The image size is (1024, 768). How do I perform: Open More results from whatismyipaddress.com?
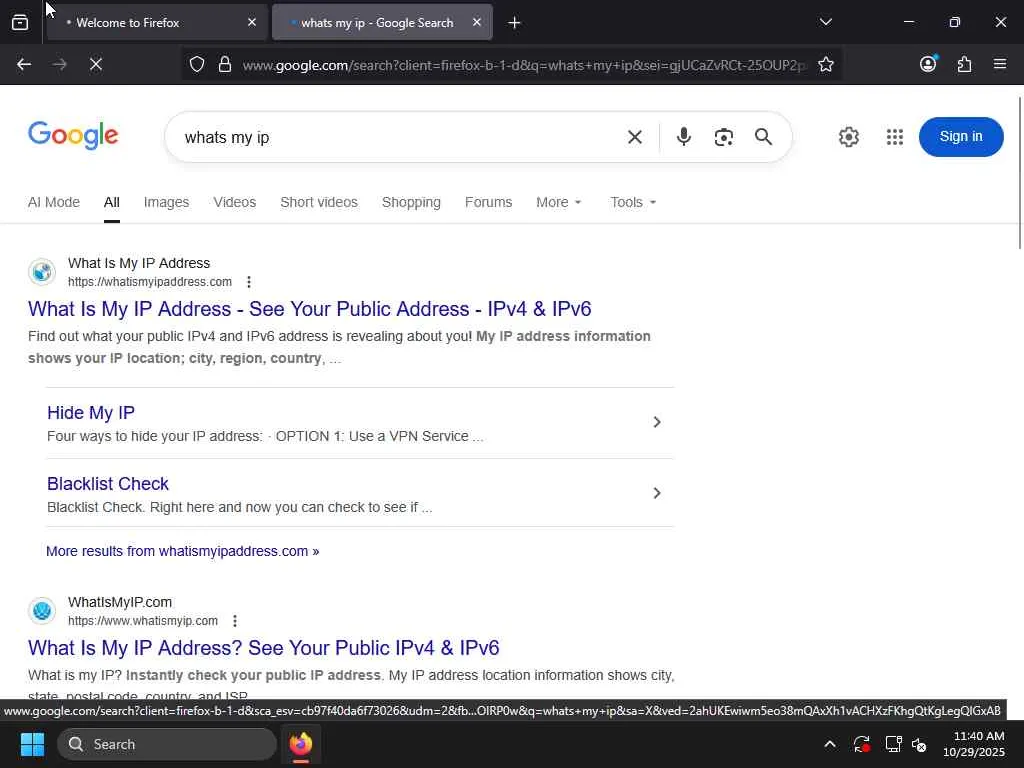[183, 551]
